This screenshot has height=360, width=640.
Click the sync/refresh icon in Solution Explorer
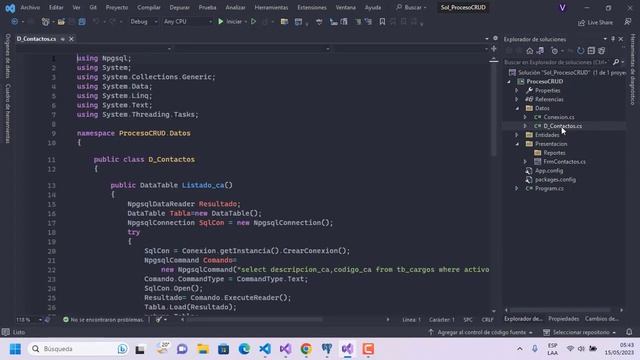point(580,51)
